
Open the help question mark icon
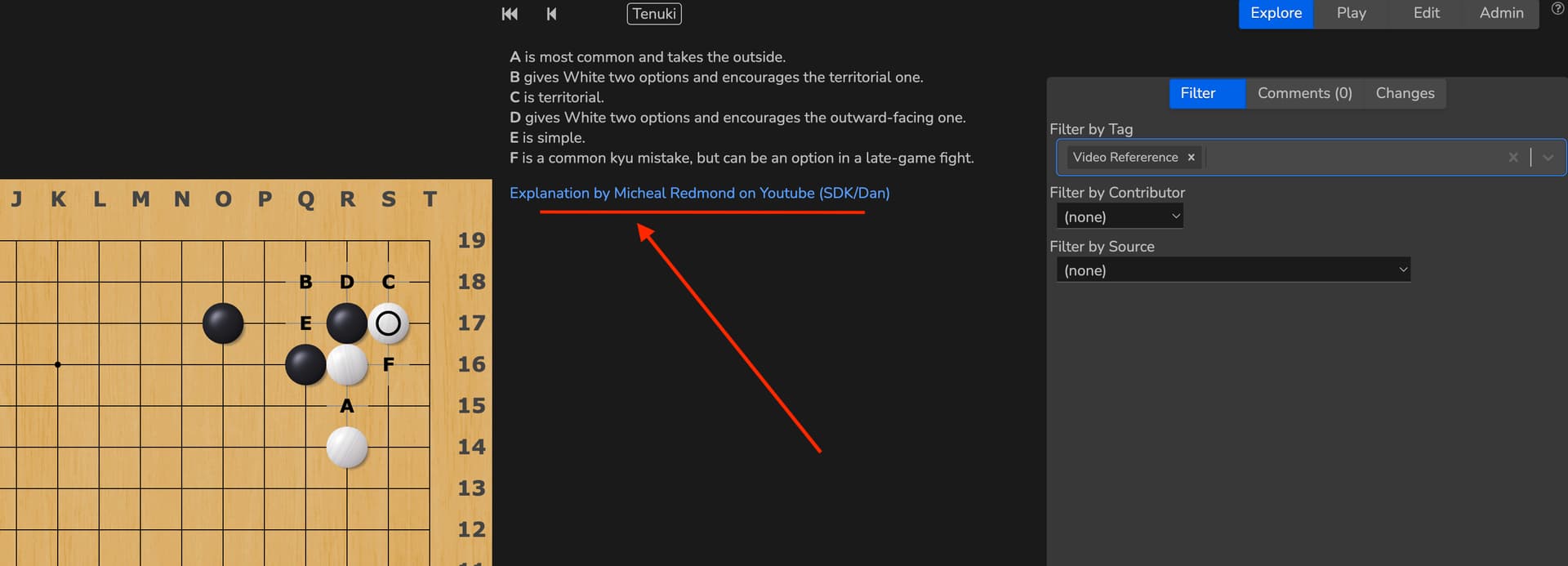coord(1557,9)
